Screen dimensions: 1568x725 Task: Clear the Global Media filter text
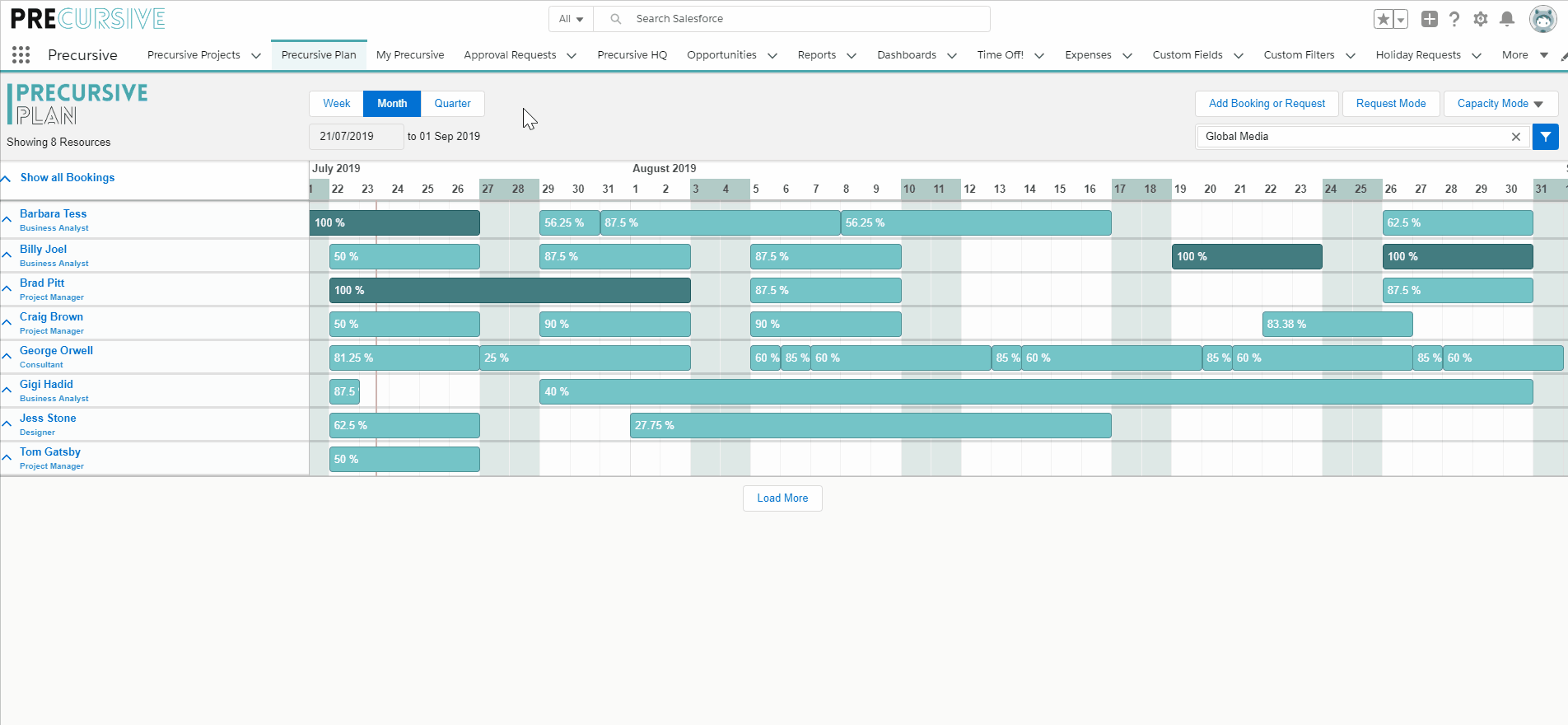1516,137
